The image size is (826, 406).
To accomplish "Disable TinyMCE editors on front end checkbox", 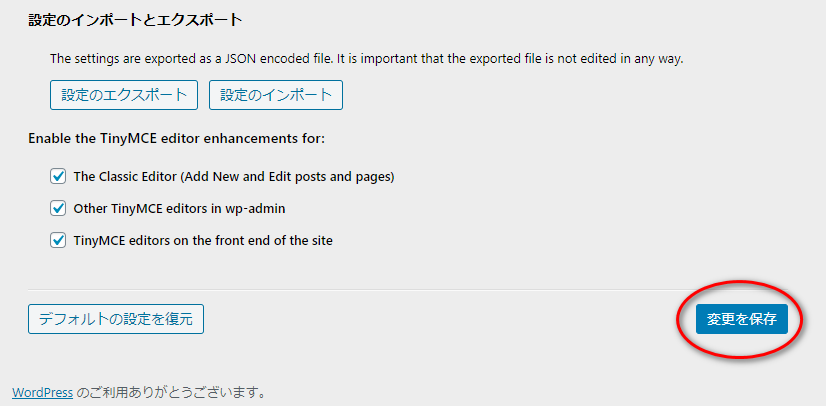I will (57, 240).
